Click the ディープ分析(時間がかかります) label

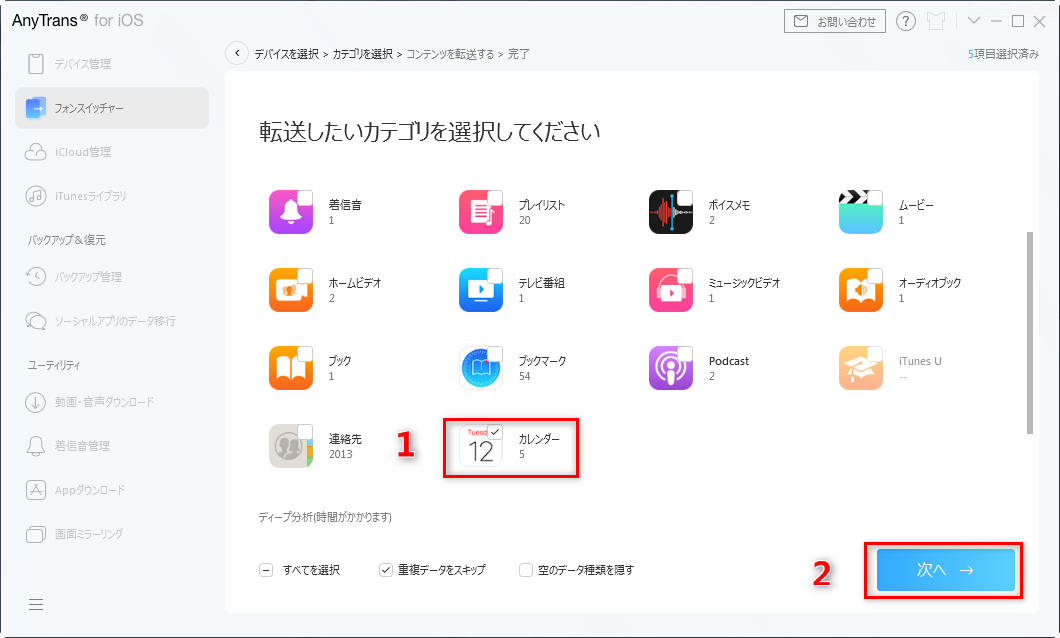[325, 517]
